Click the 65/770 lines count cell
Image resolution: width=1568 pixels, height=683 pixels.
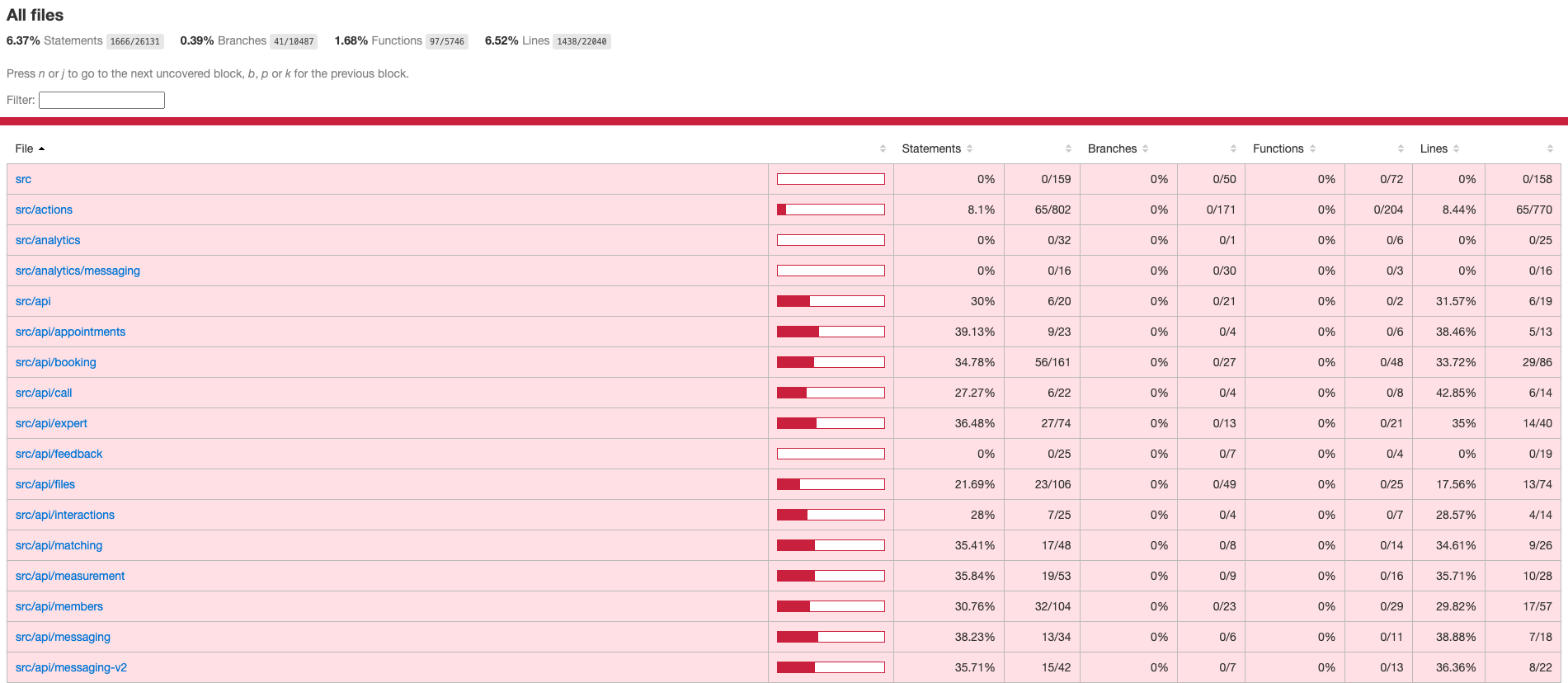point(1523,210)
